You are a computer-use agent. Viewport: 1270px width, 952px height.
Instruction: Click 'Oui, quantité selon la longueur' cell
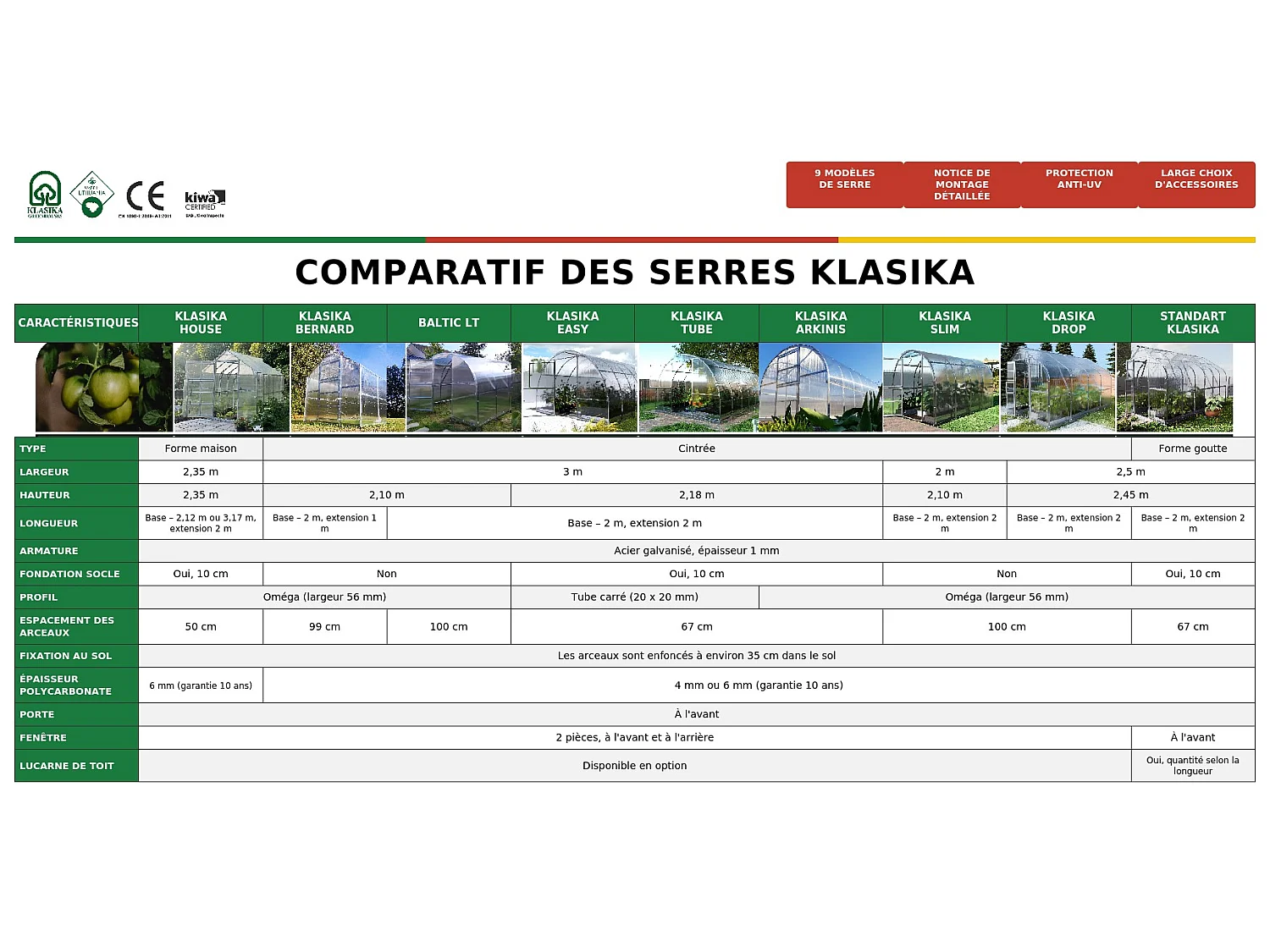[x=1193, y=766]
